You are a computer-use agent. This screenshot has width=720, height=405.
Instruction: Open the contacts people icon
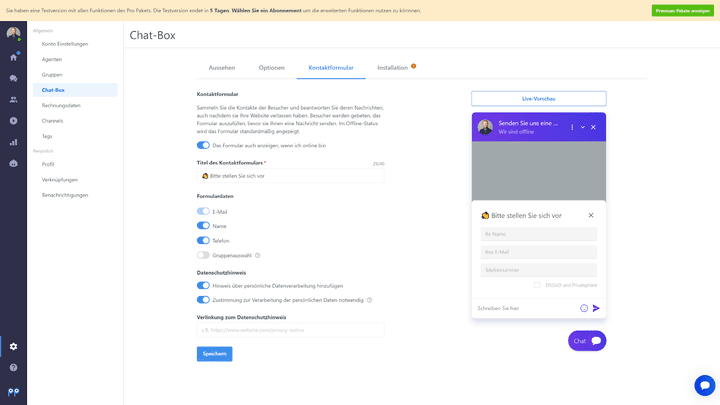point(13,100)
